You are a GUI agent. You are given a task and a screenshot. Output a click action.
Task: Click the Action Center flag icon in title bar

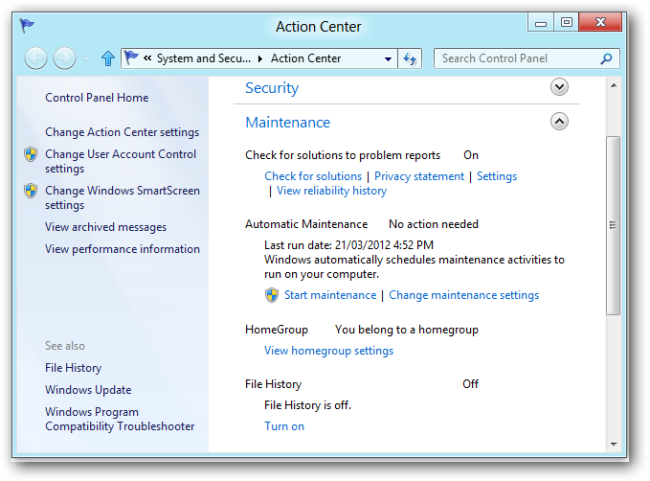click(27, 26)
